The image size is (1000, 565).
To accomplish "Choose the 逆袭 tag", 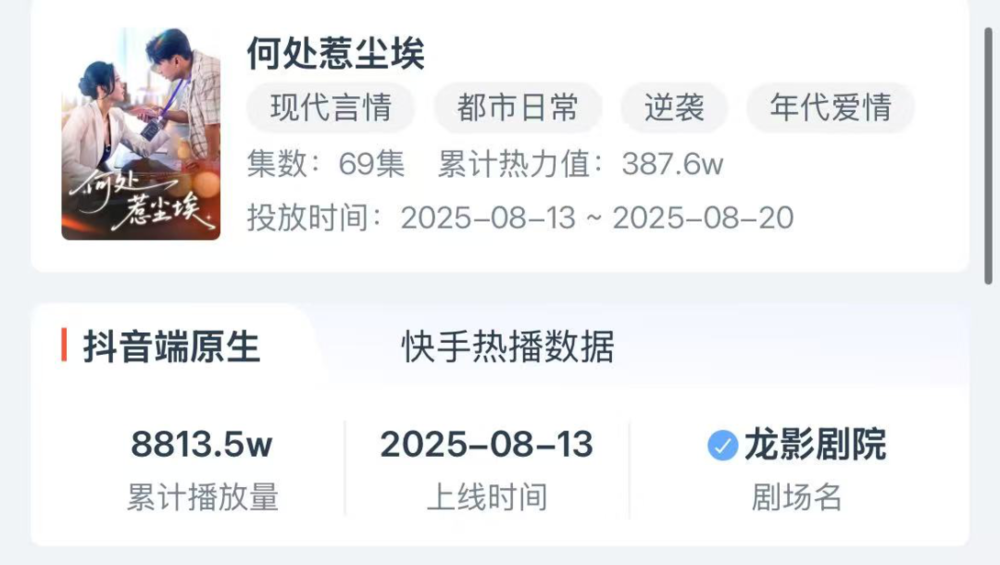I will click(674, 108).
